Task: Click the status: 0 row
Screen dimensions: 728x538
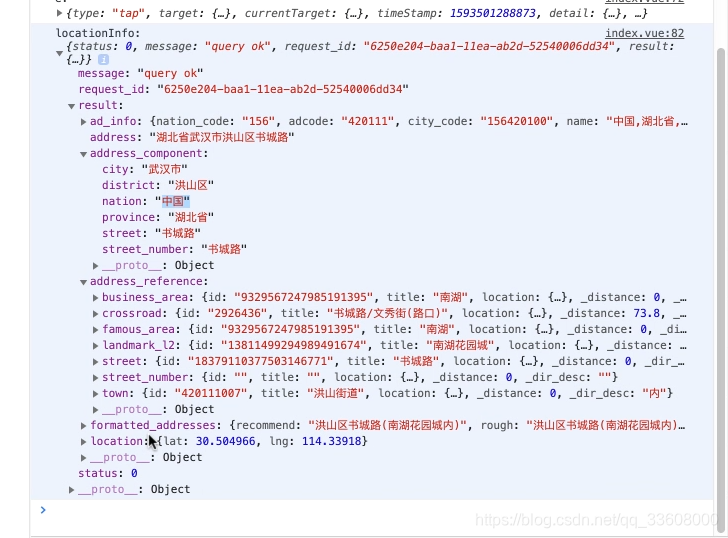Action: (108, 473)
